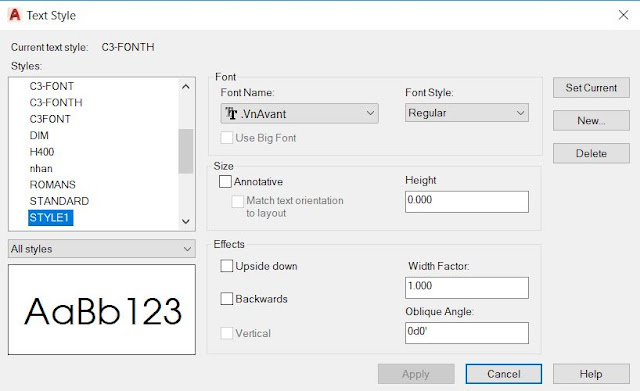The width and height of the screenshot is (640, 391).
Task: Open the Font Name dropdown
Action: [300, 113]
